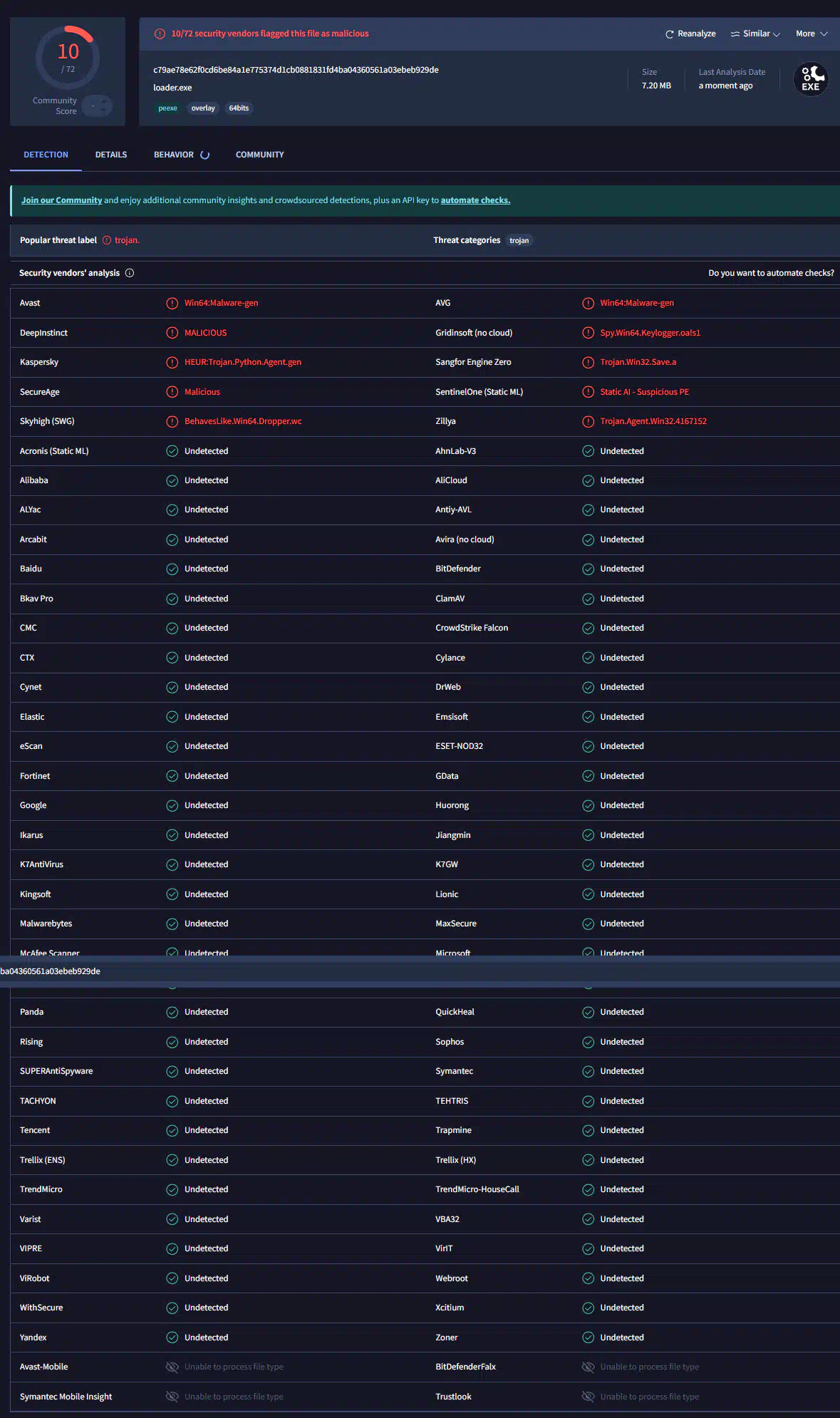Click the Community Score vote control
This screenshot has width=840, height=1418.
[x=97, y=106]
